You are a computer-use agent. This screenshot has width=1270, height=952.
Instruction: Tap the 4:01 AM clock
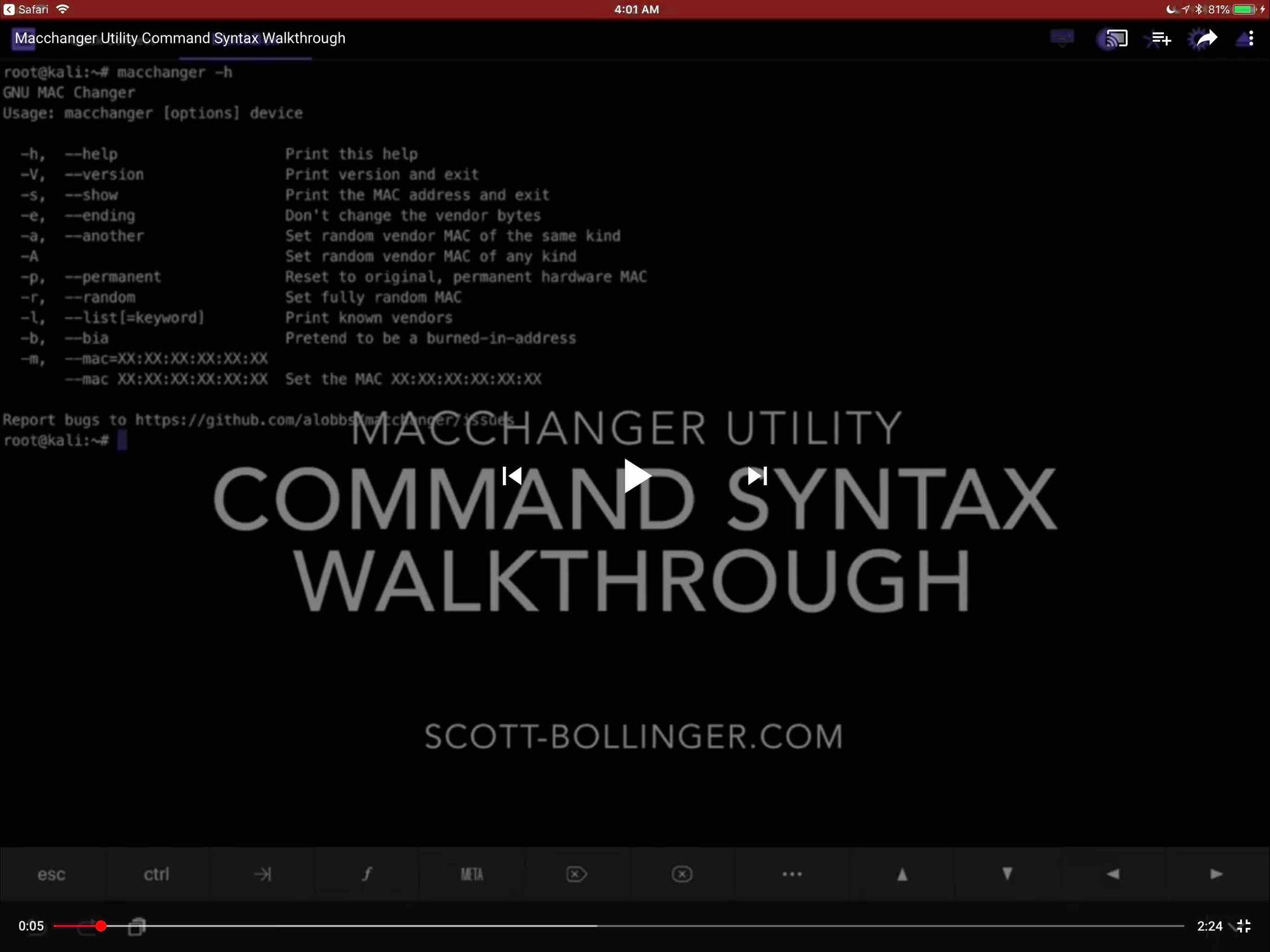point(636,9)
